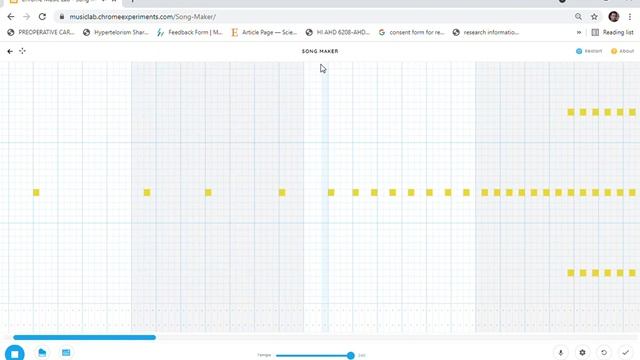Open Article Page bookmark
640x360 pixels.
[264, 32]
